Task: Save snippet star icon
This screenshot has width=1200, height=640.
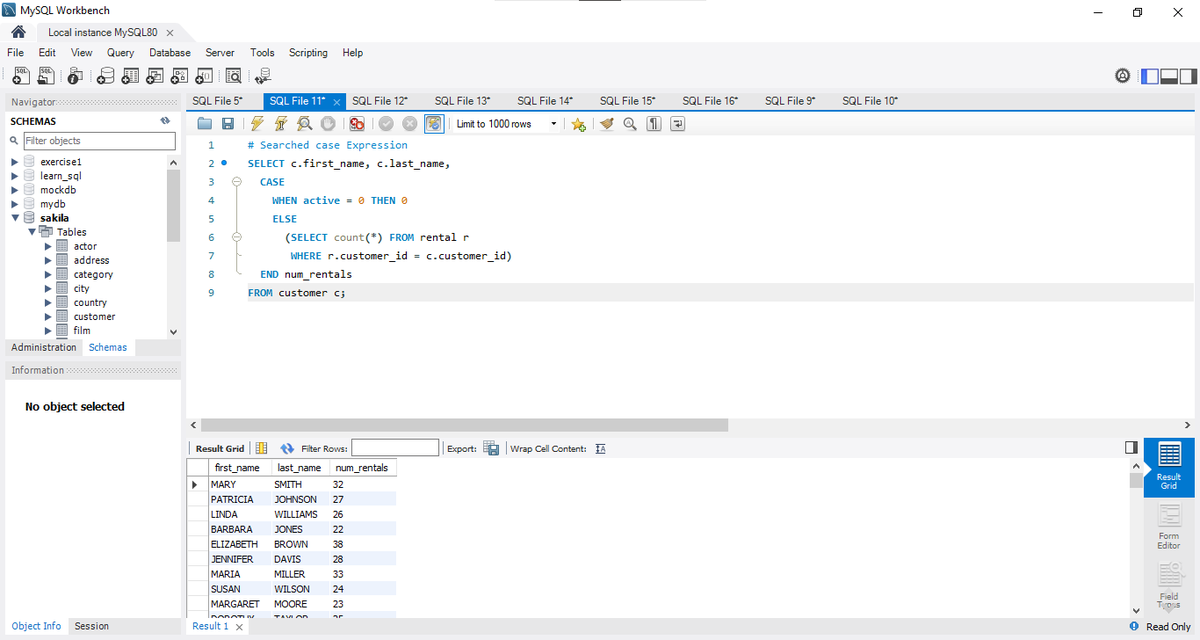Action: (x=578, y=124)
